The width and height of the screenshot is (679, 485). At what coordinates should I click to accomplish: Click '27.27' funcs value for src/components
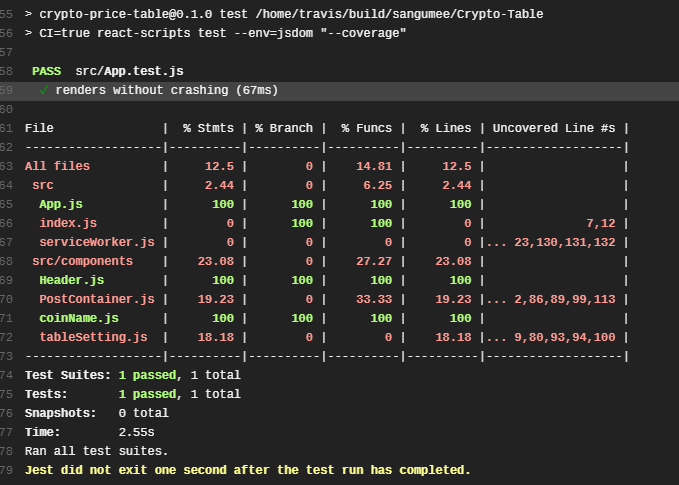click(374, 261)
